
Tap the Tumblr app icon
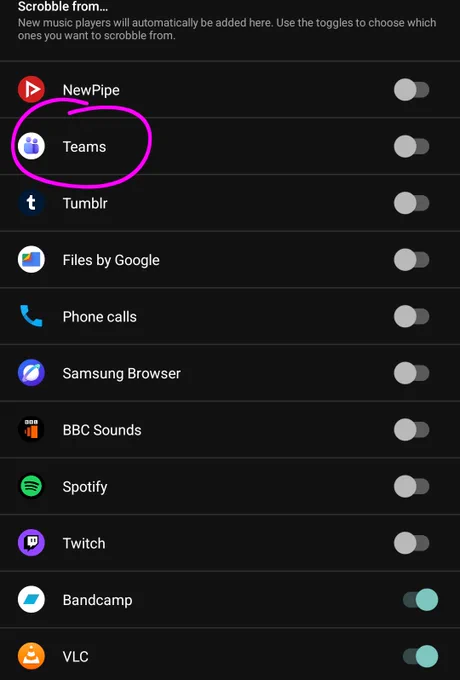tap(31, 203)
